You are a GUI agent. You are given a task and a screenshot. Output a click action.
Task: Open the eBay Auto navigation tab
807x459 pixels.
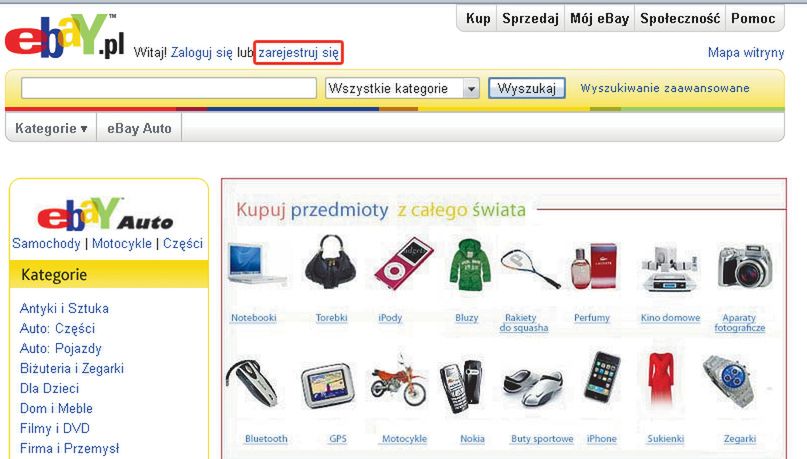click(x=139, y=128)
